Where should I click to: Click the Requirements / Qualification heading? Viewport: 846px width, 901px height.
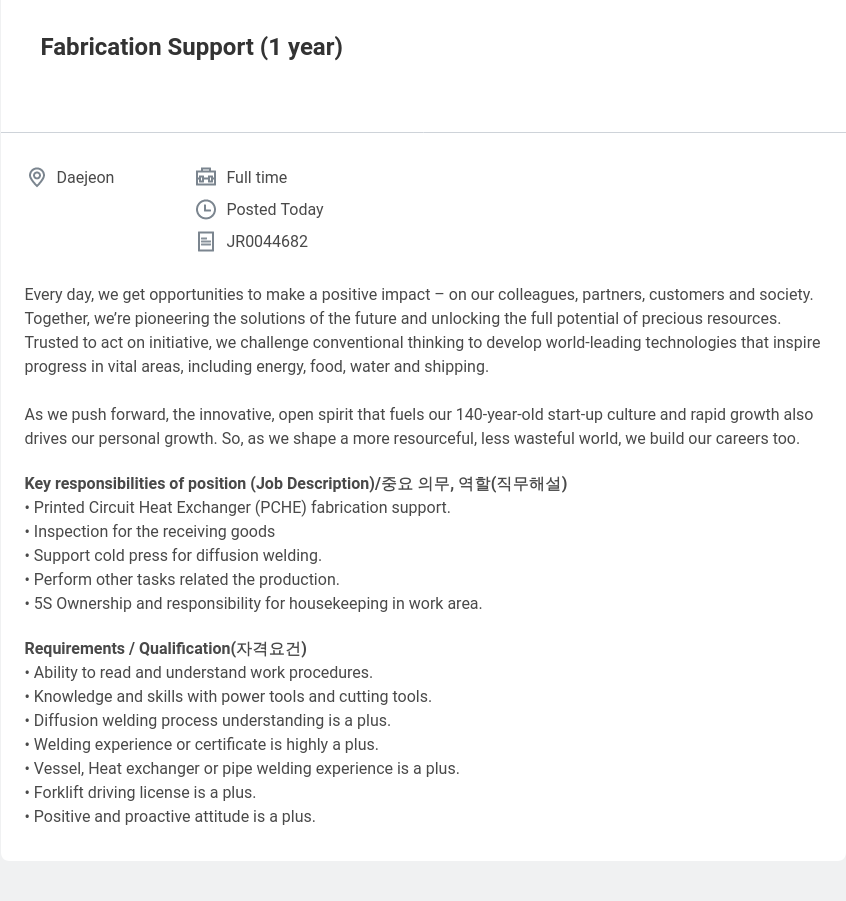[x=166, y=649]
